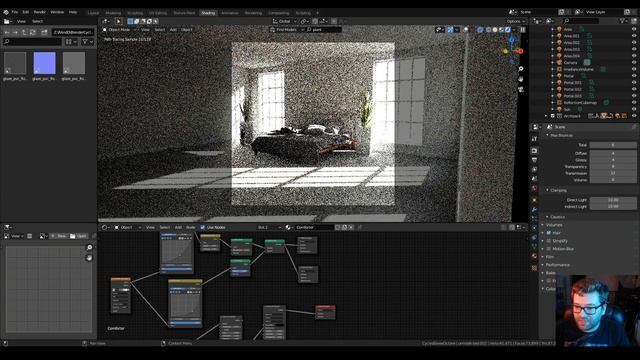Screen dimensions: 640x360
Task: Activate the select tool in viewport toolbar
Action: point(119,21)
